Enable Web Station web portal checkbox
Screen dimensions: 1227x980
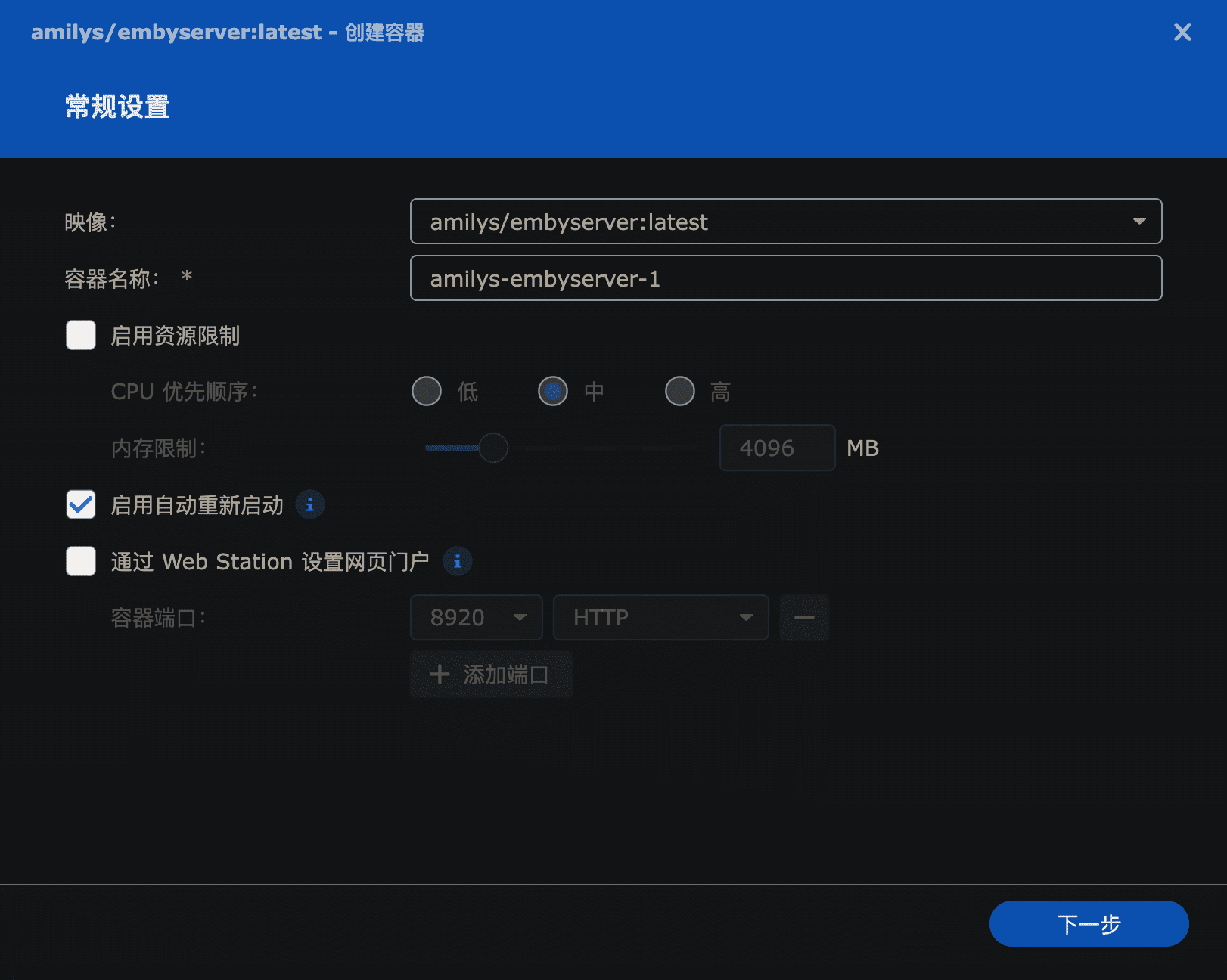coord(81,561)
